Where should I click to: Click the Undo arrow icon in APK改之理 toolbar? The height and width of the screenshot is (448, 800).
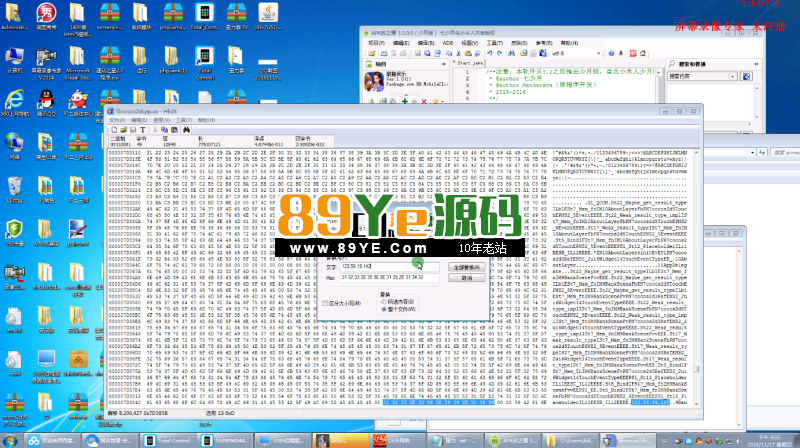pyautogui.click(x=490, y=54)
